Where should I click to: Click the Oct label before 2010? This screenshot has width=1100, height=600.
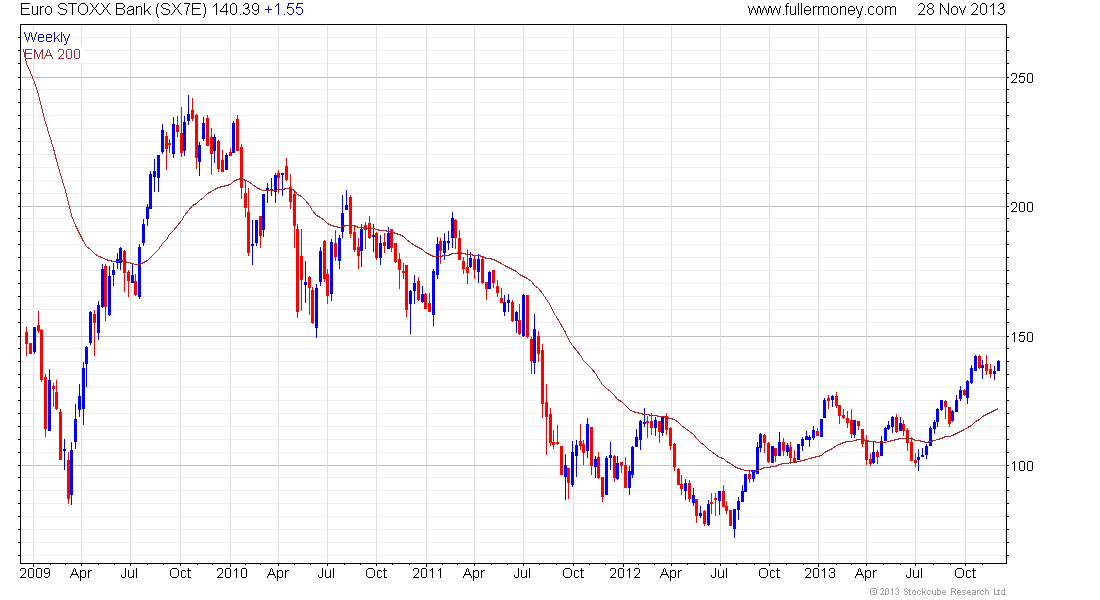(180, 573)
